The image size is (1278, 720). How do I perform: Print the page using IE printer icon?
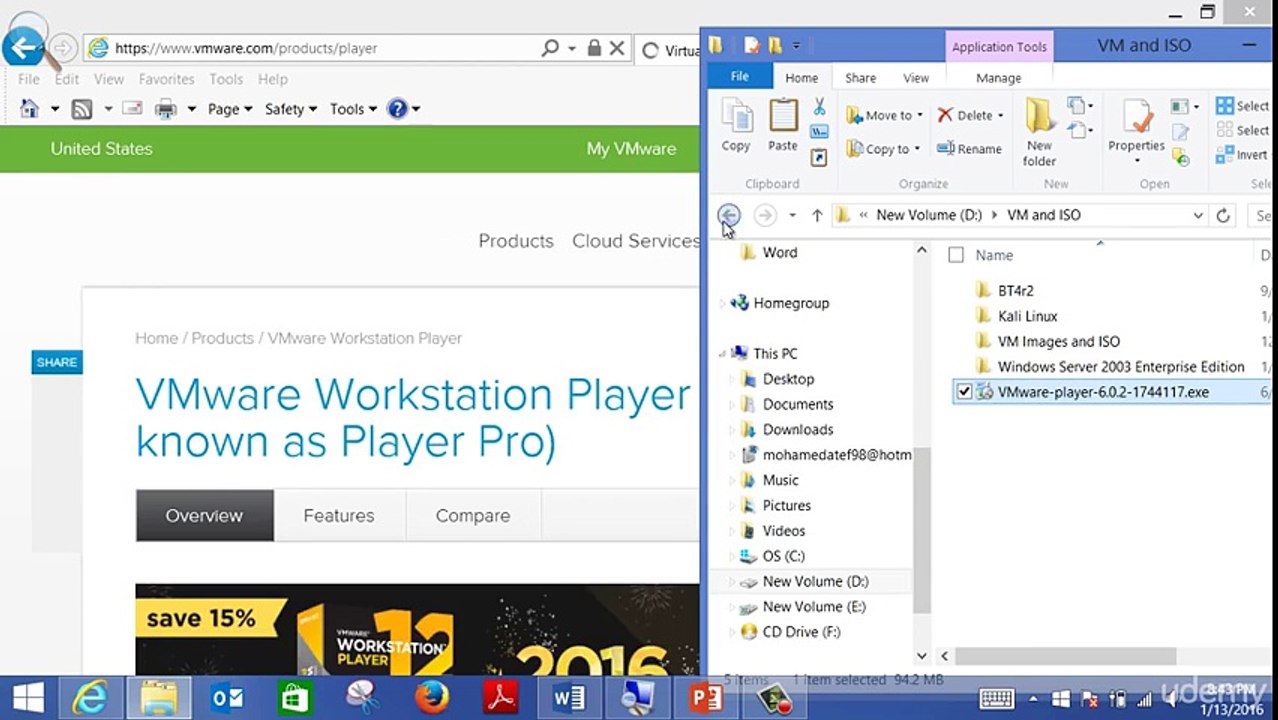point(166,109)
